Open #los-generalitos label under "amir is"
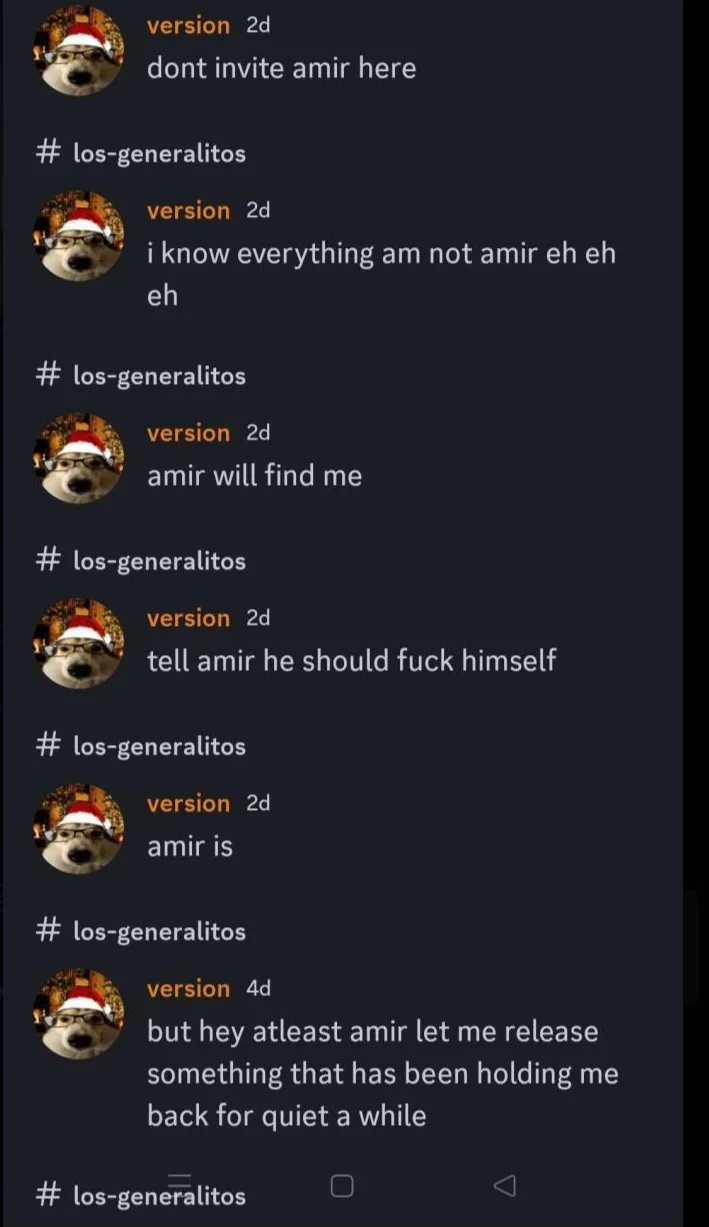 140,931
